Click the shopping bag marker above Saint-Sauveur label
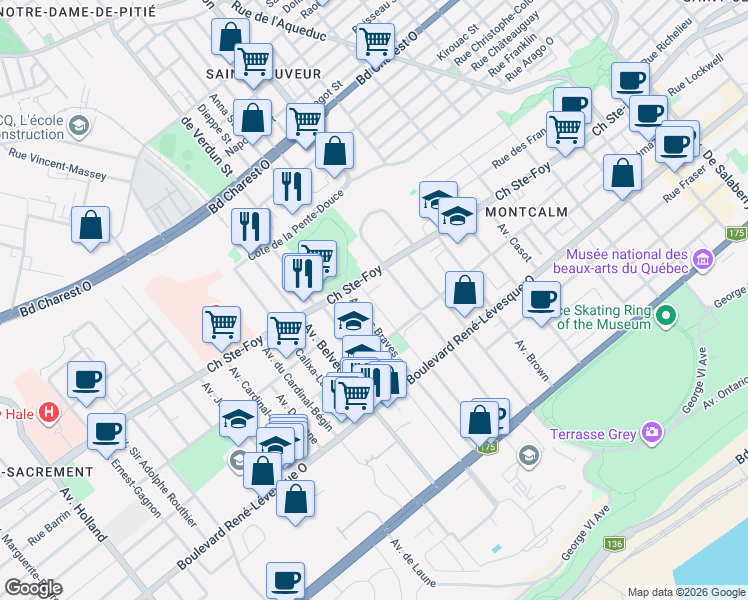 click(x=230, y=37)
